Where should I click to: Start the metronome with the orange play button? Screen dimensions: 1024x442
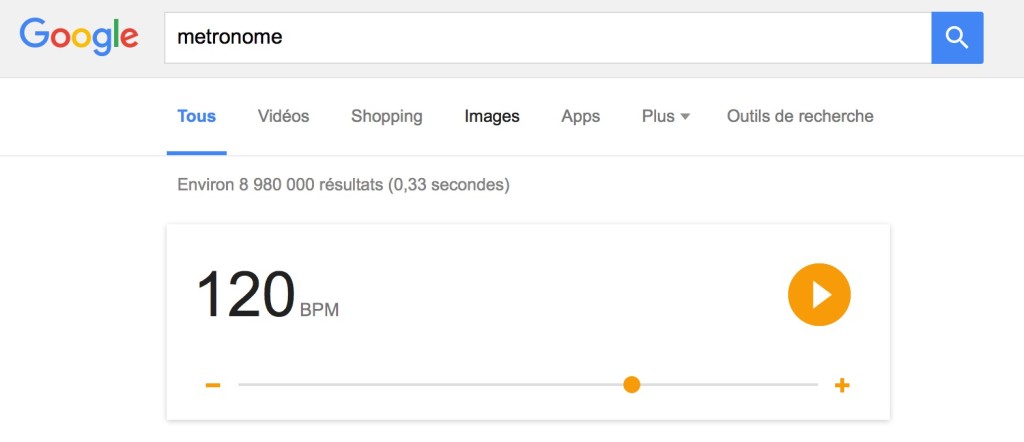pyautogui.click(x=819, y=294)
